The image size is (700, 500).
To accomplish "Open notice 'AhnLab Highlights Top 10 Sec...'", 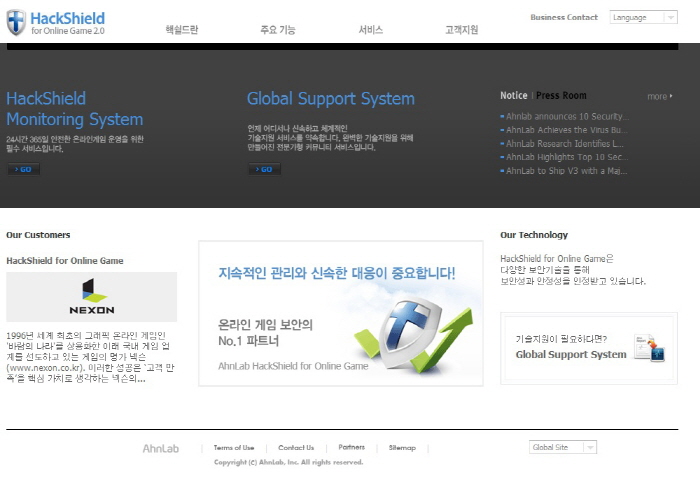I will 567,157.
